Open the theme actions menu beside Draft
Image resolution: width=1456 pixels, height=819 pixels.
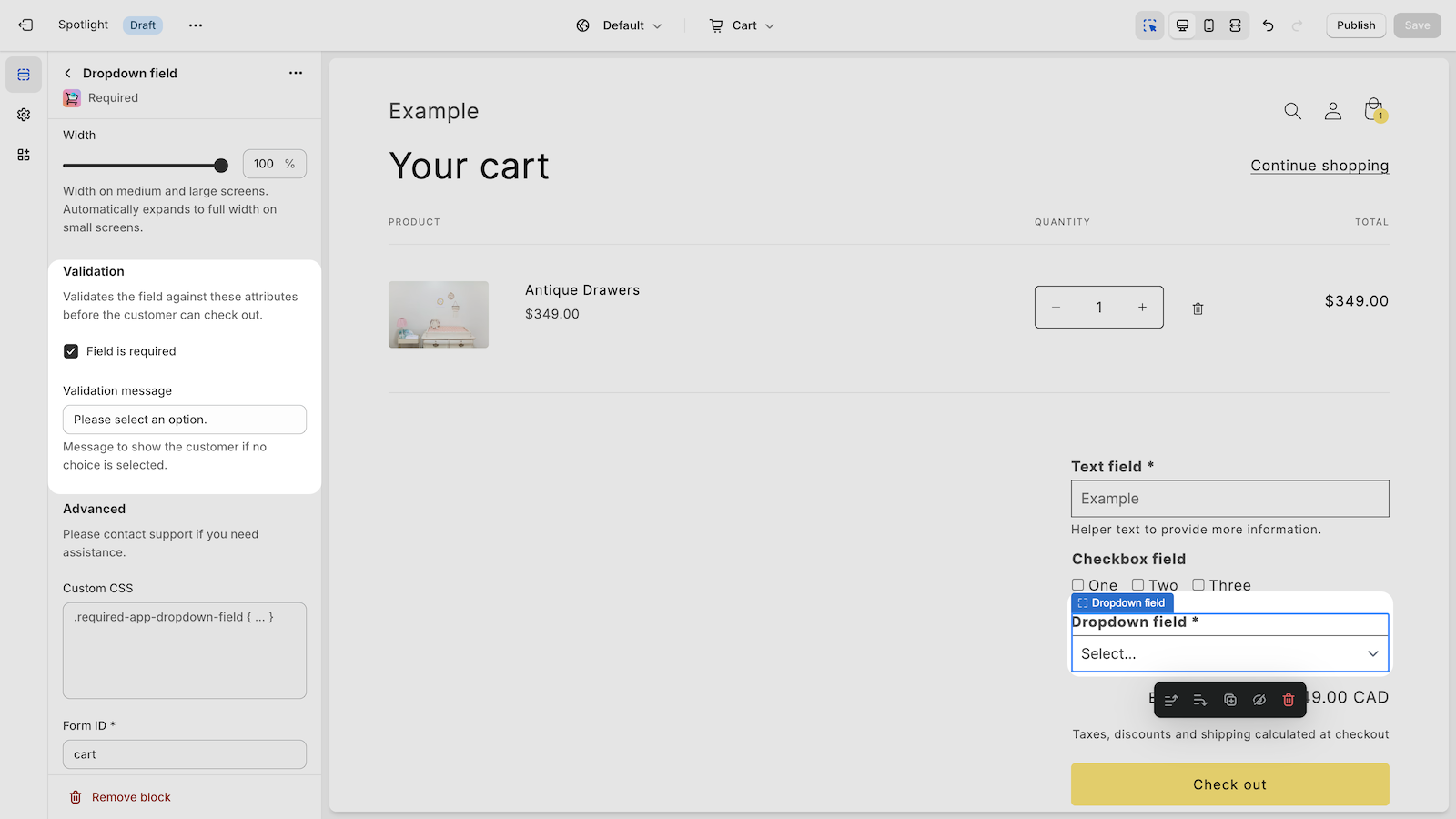[x=196, y=25]
